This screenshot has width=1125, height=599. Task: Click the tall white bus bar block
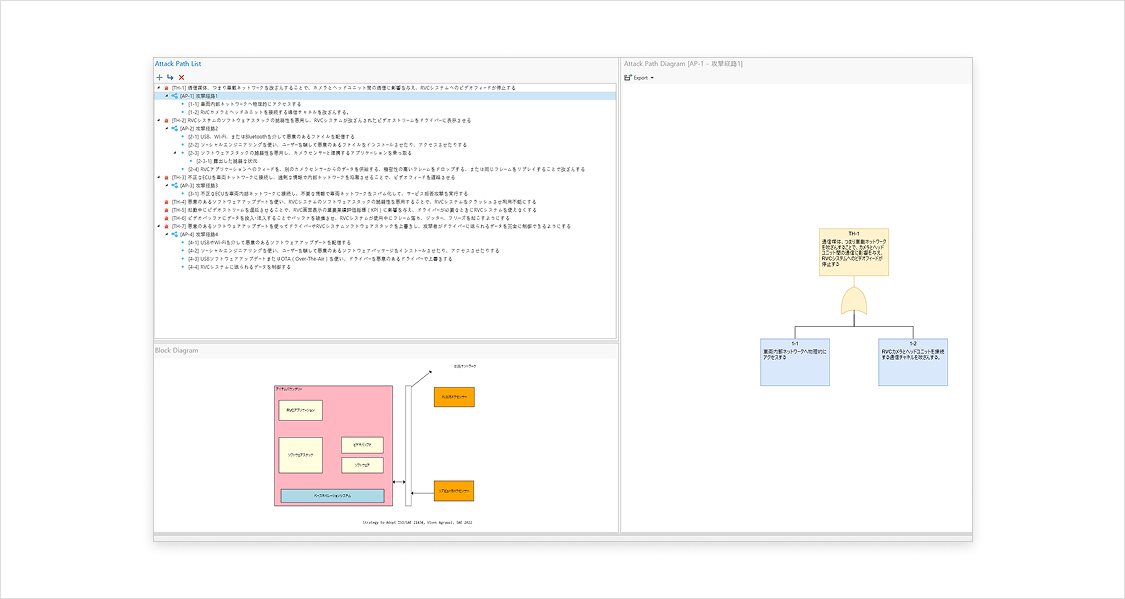point(408,445)
